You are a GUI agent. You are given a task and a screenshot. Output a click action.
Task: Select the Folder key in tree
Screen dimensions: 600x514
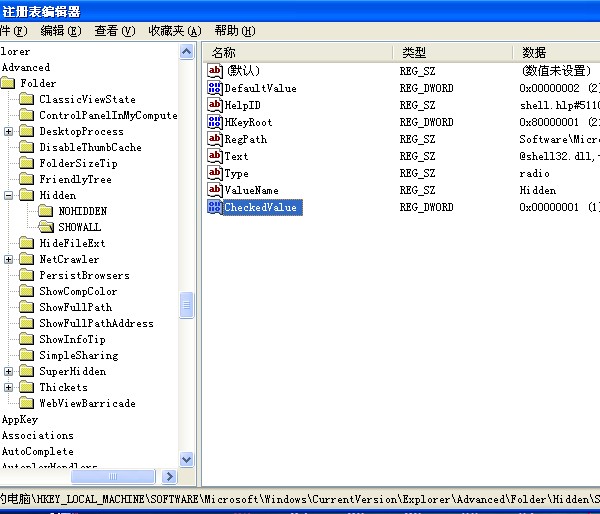pos(38,83)
